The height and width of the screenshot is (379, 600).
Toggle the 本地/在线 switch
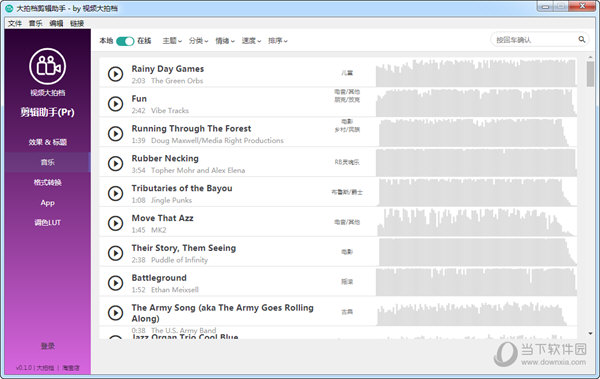tap(125, 41)
